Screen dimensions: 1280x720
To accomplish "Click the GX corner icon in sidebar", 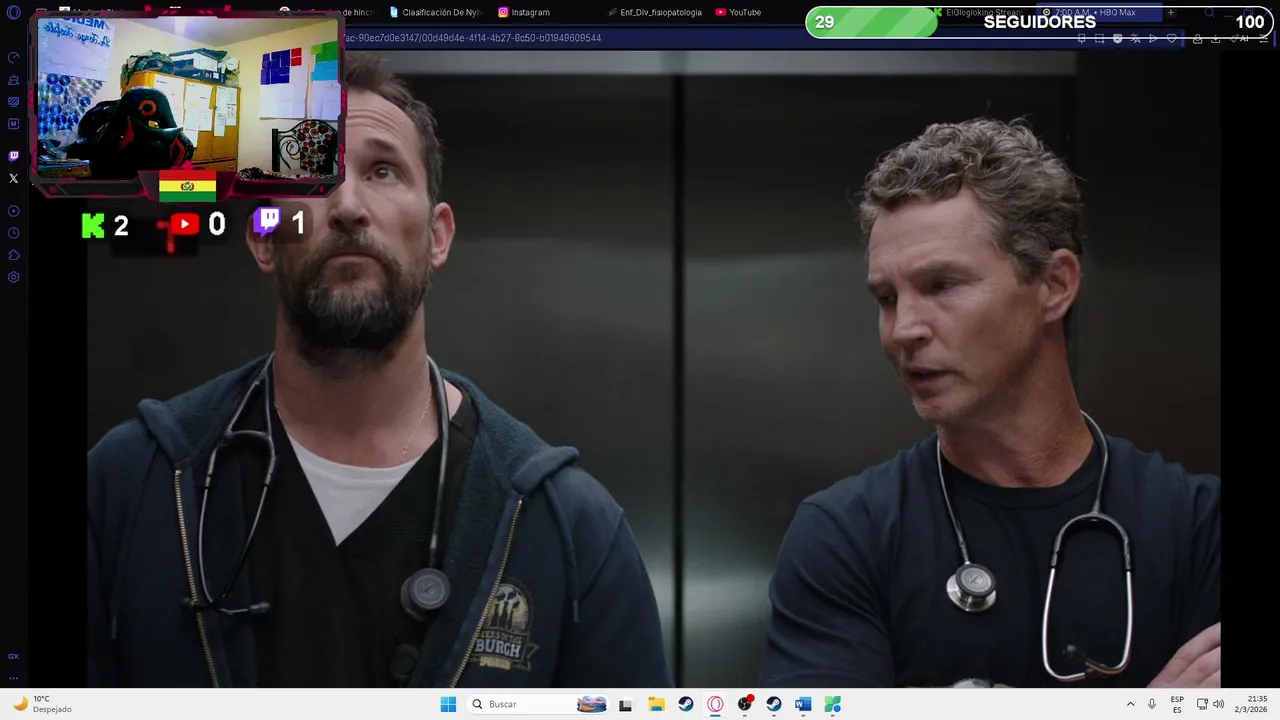I will click(x=13, y=656).
